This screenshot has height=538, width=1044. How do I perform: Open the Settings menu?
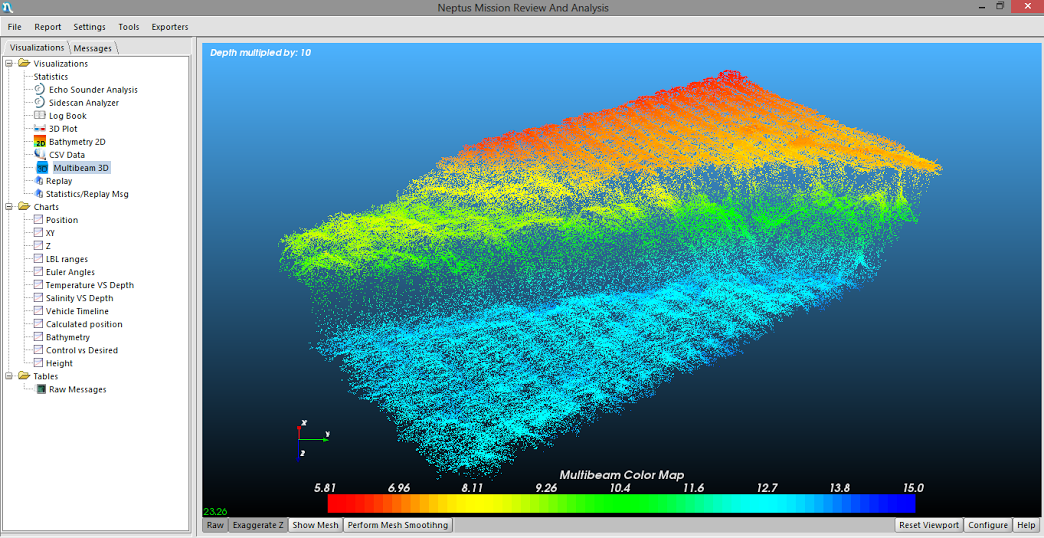89,27
